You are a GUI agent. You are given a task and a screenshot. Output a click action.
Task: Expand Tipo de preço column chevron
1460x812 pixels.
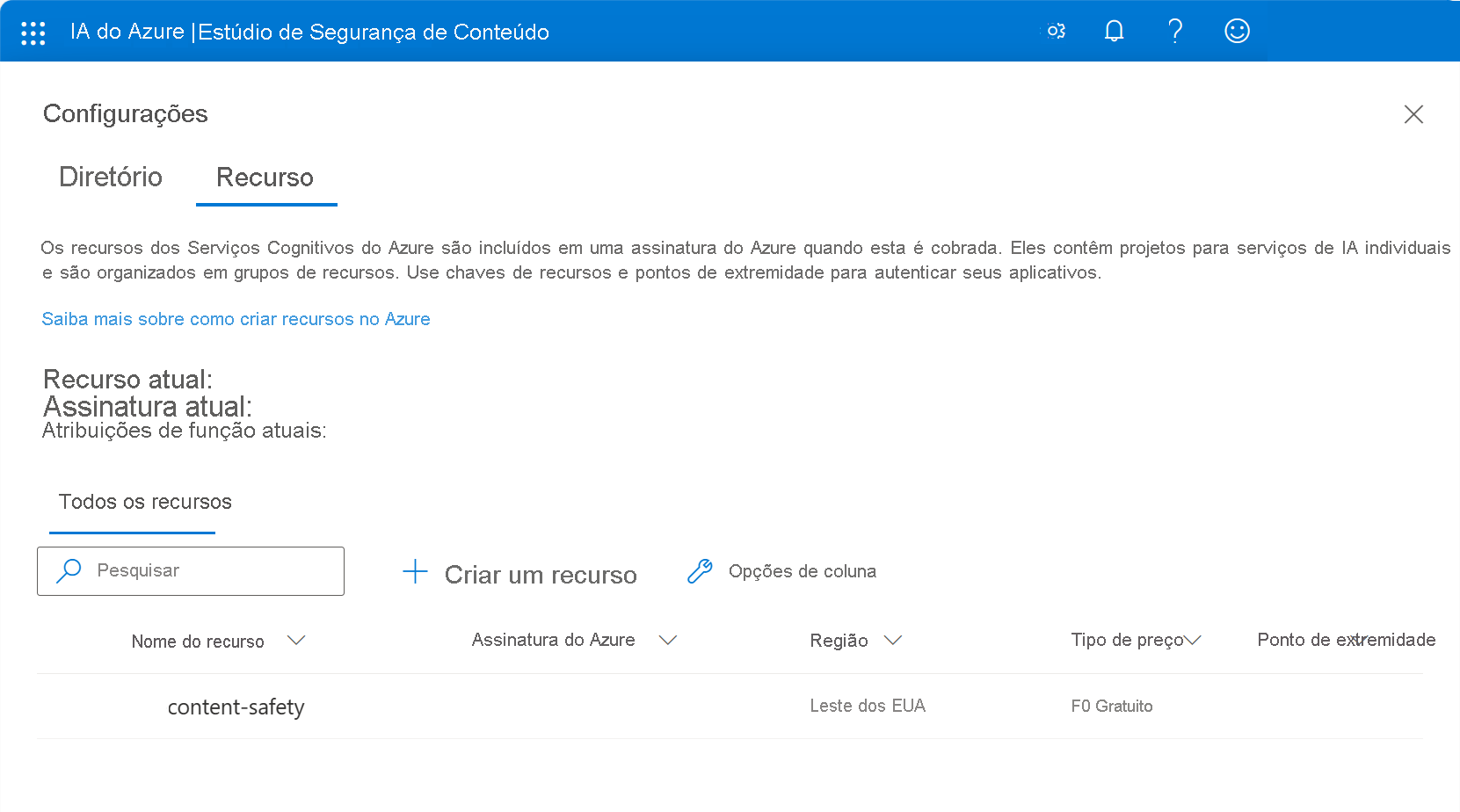pyautogui.click(x=1193, y=641)
